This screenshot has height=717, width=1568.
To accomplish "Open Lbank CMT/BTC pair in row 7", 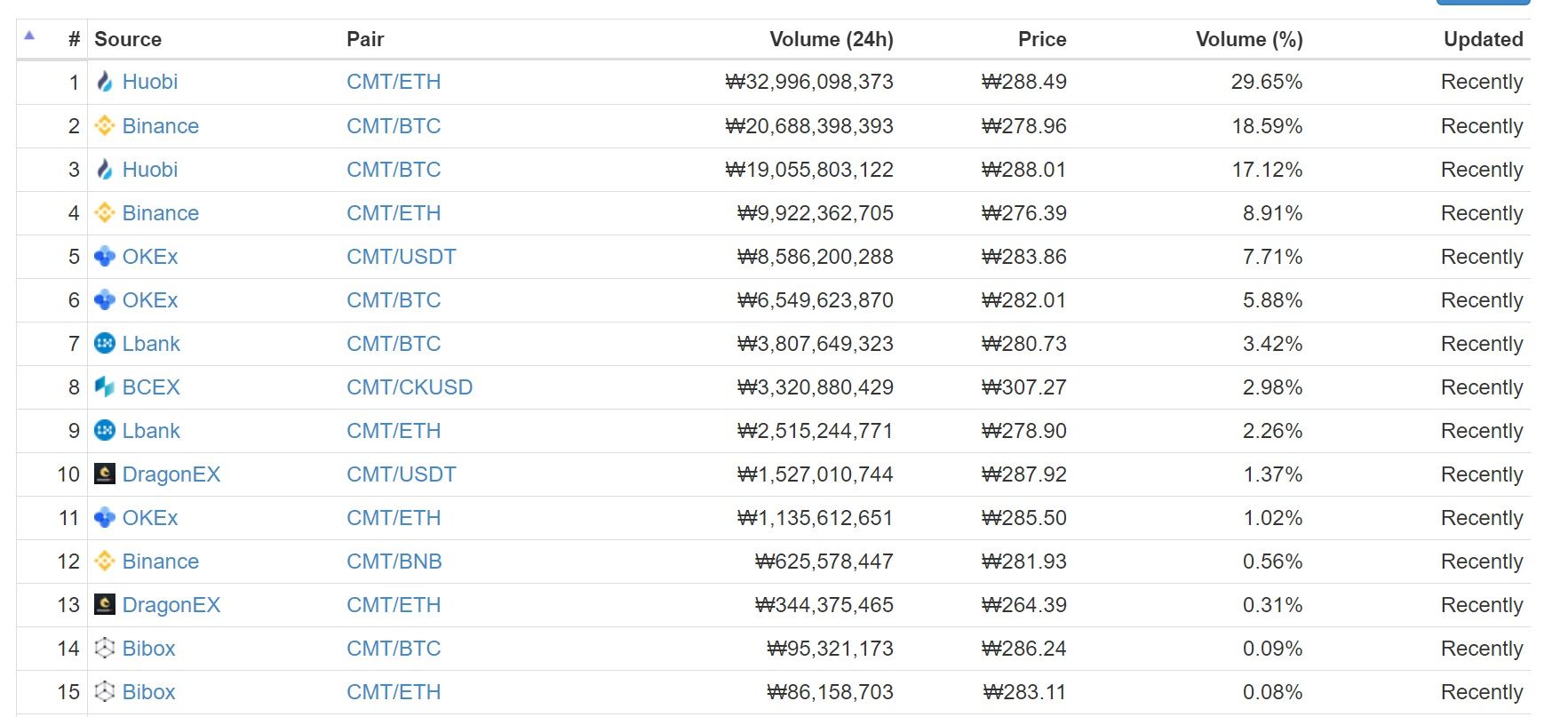I will coord(394,343).
